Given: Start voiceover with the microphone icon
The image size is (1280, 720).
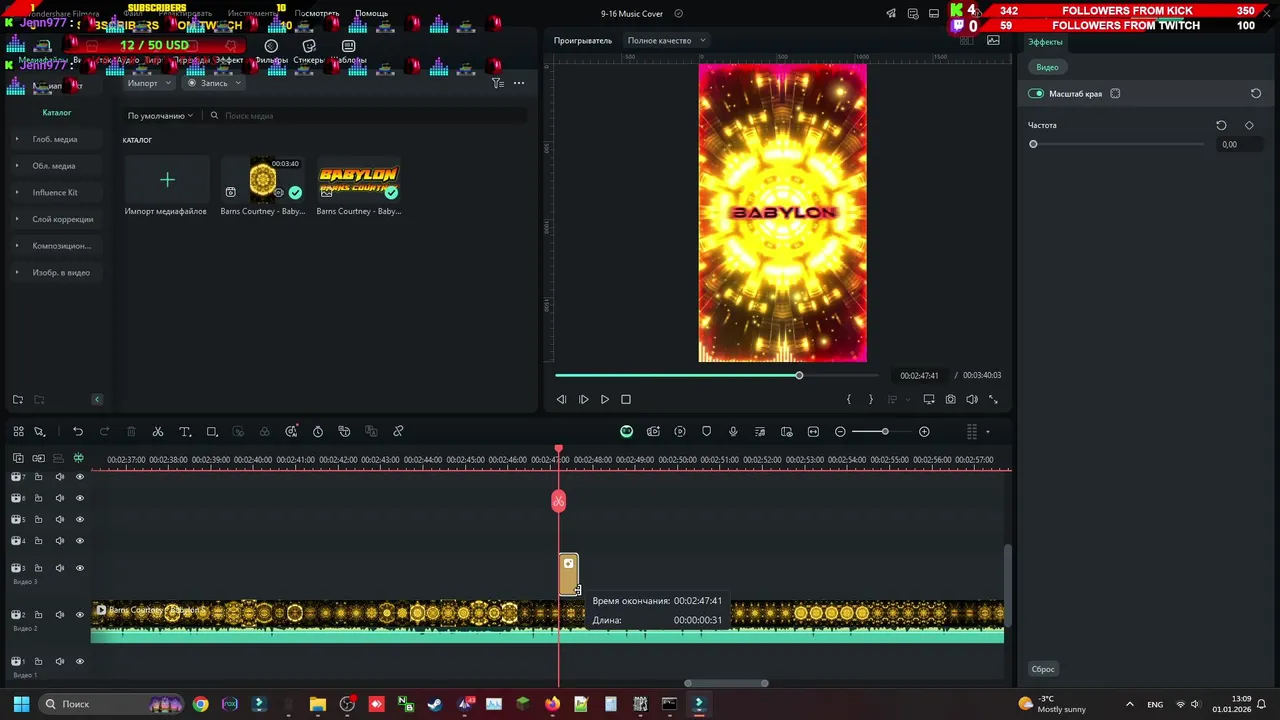Looking at the screenshot, I should 733,432.
